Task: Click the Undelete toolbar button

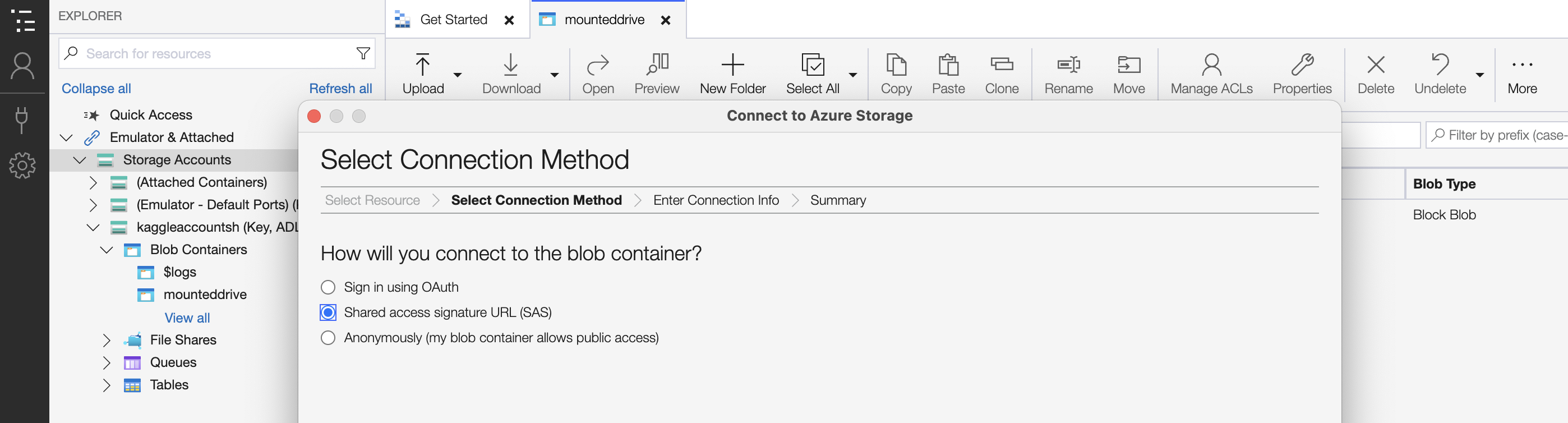Action: coord(1440,73)
